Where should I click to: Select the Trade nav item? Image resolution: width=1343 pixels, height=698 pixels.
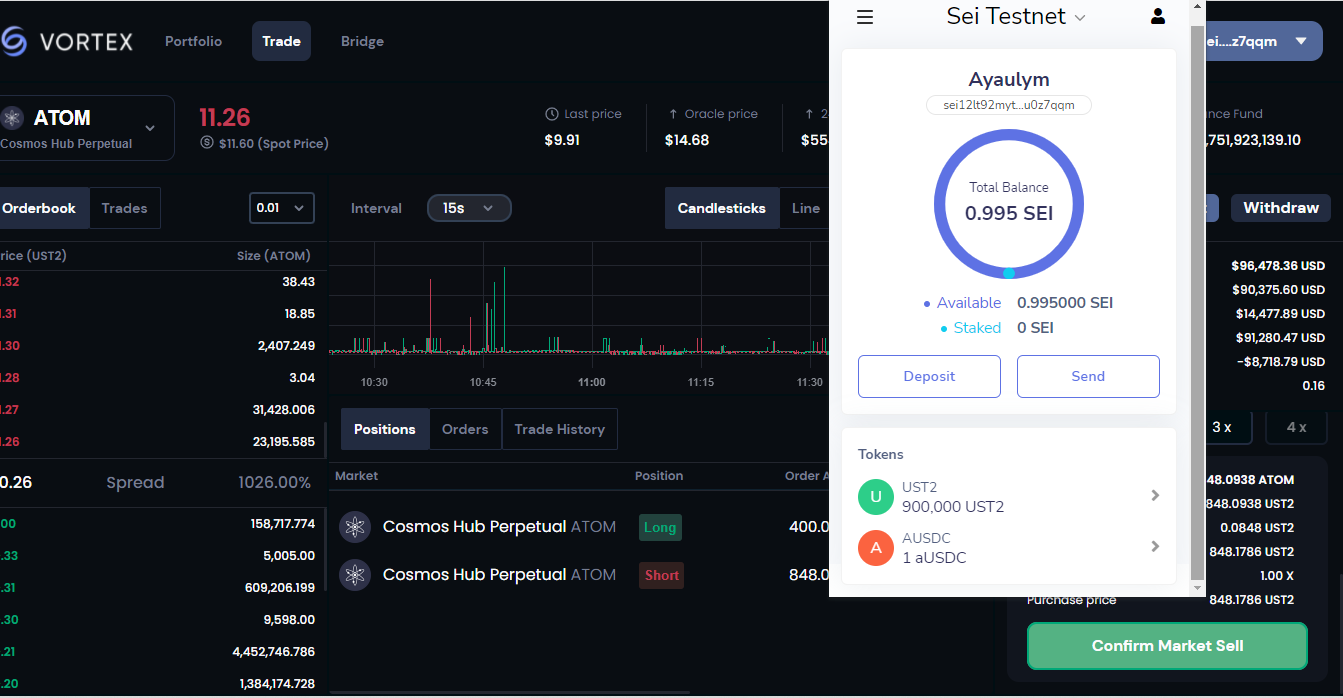coord(281,41)
